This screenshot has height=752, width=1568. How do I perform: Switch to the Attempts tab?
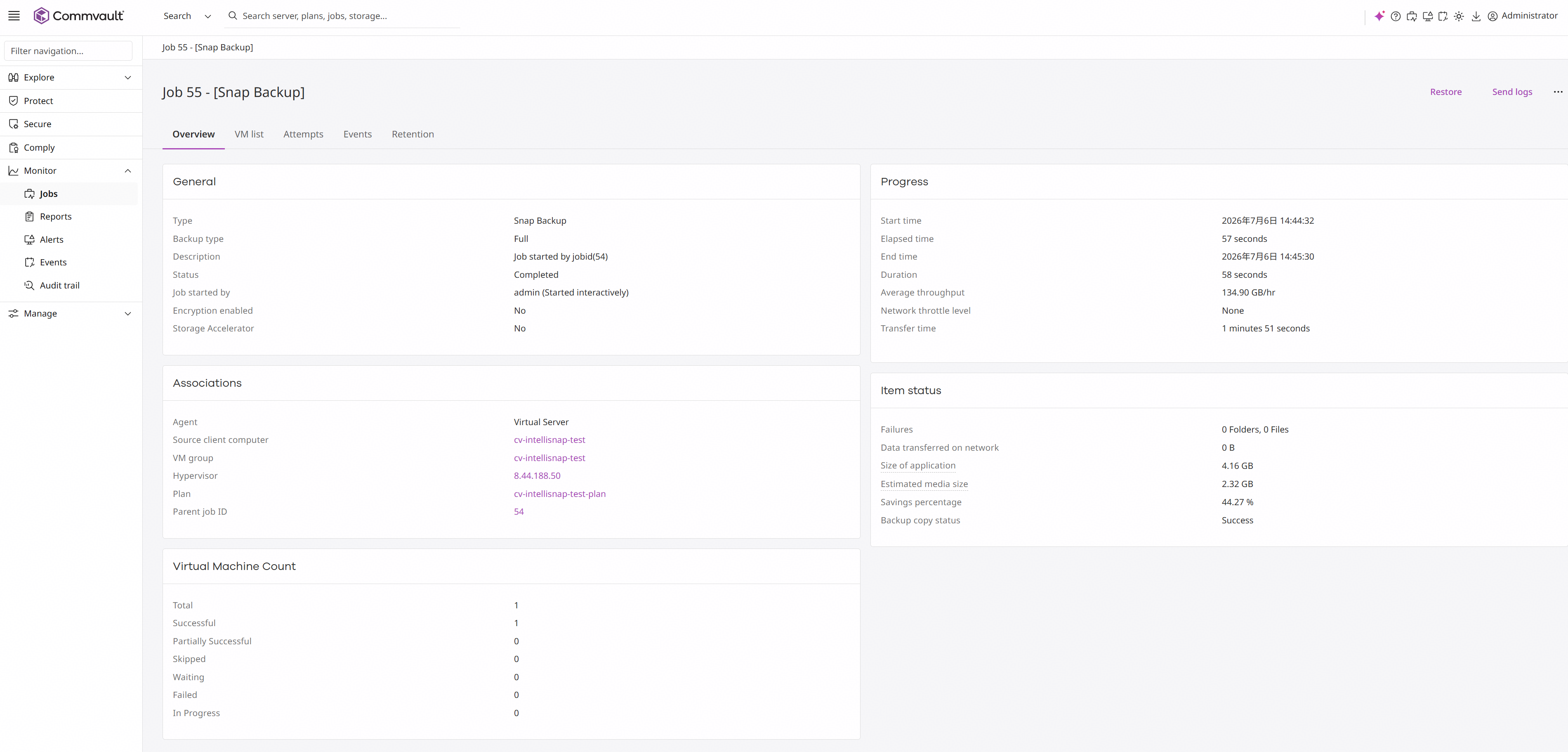tap(303, 134)
